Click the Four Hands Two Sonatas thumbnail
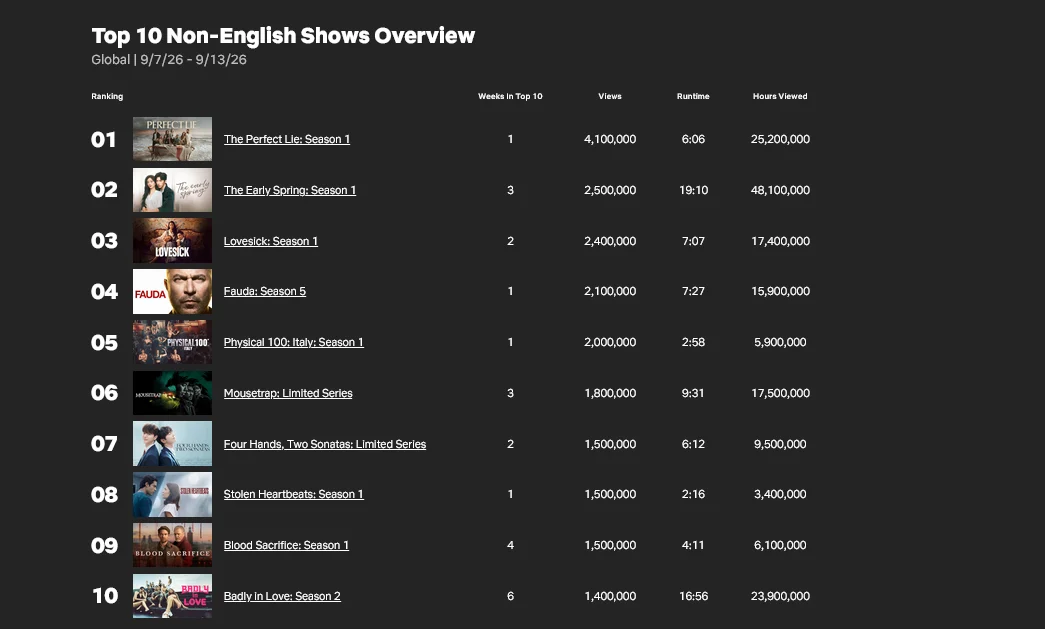The width and height of the screenshot is (1045, 630). pos(173,443)
